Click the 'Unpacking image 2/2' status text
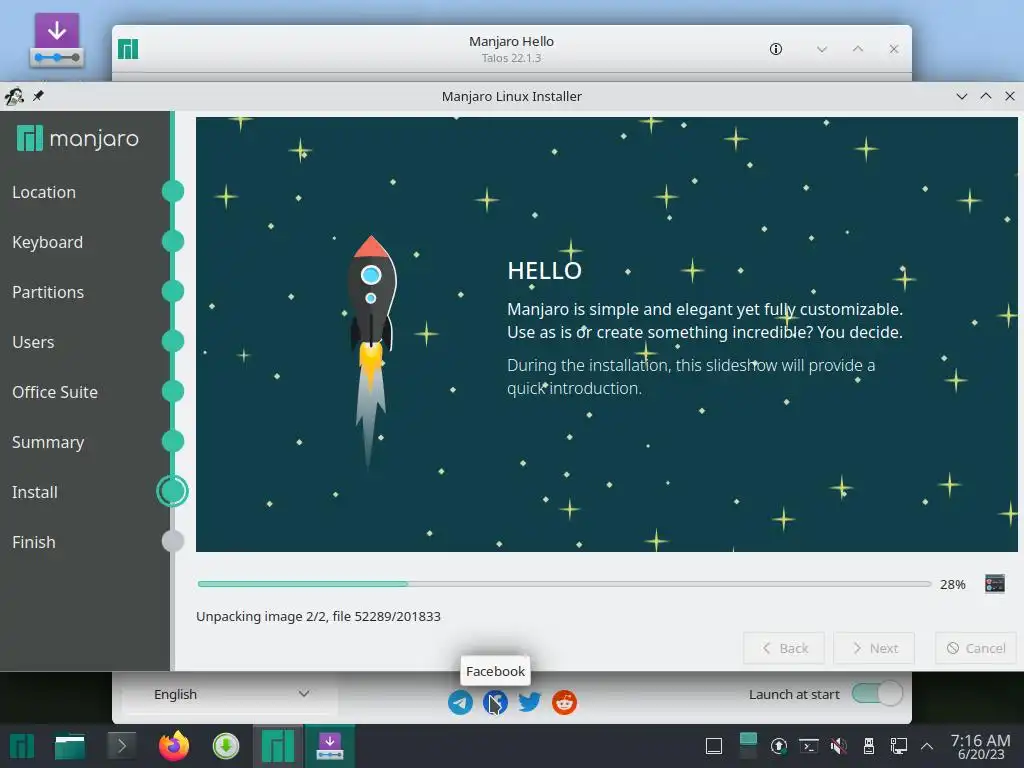Screen dimensions: 1024x768 pyautogui.click(x=318, y=616)
